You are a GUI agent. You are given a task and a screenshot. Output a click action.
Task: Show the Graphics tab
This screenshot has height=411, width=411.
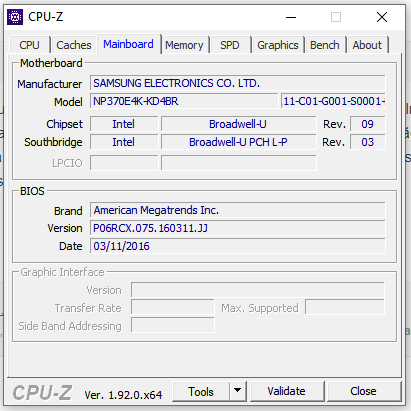click(x=278, y=45)
